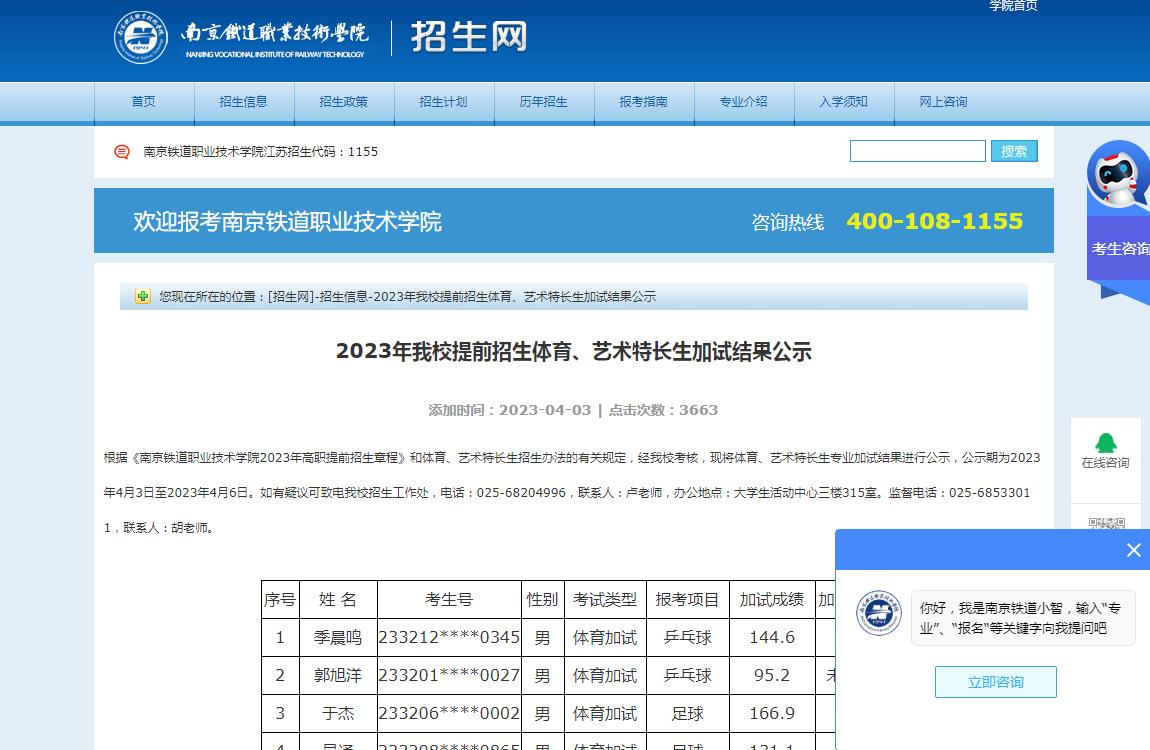The height and width of the screenshot is (750, 1150).
Task: Click the name cell 于杰
Action: coord(337,713)
